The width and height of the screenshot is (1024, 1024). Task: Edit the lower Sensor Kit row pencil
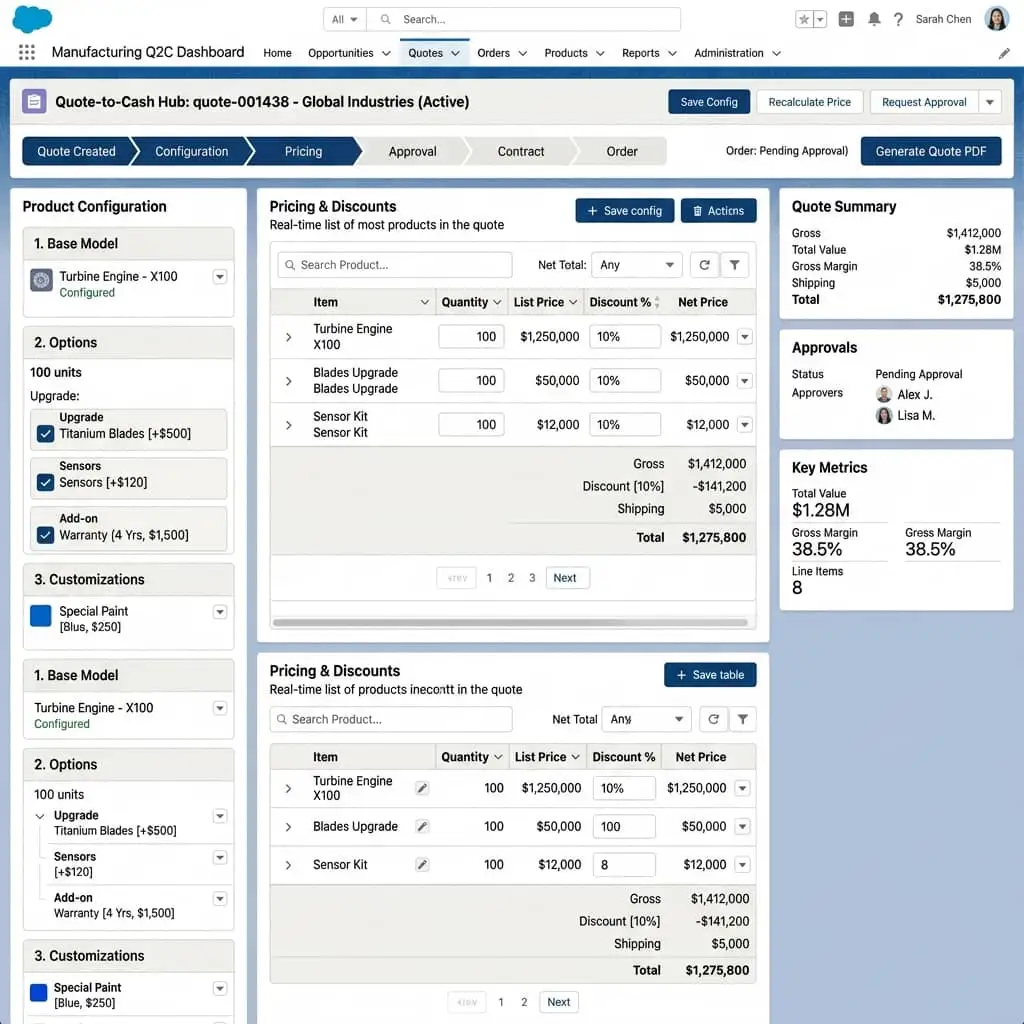pyautogui.click(x=423, y=865)
